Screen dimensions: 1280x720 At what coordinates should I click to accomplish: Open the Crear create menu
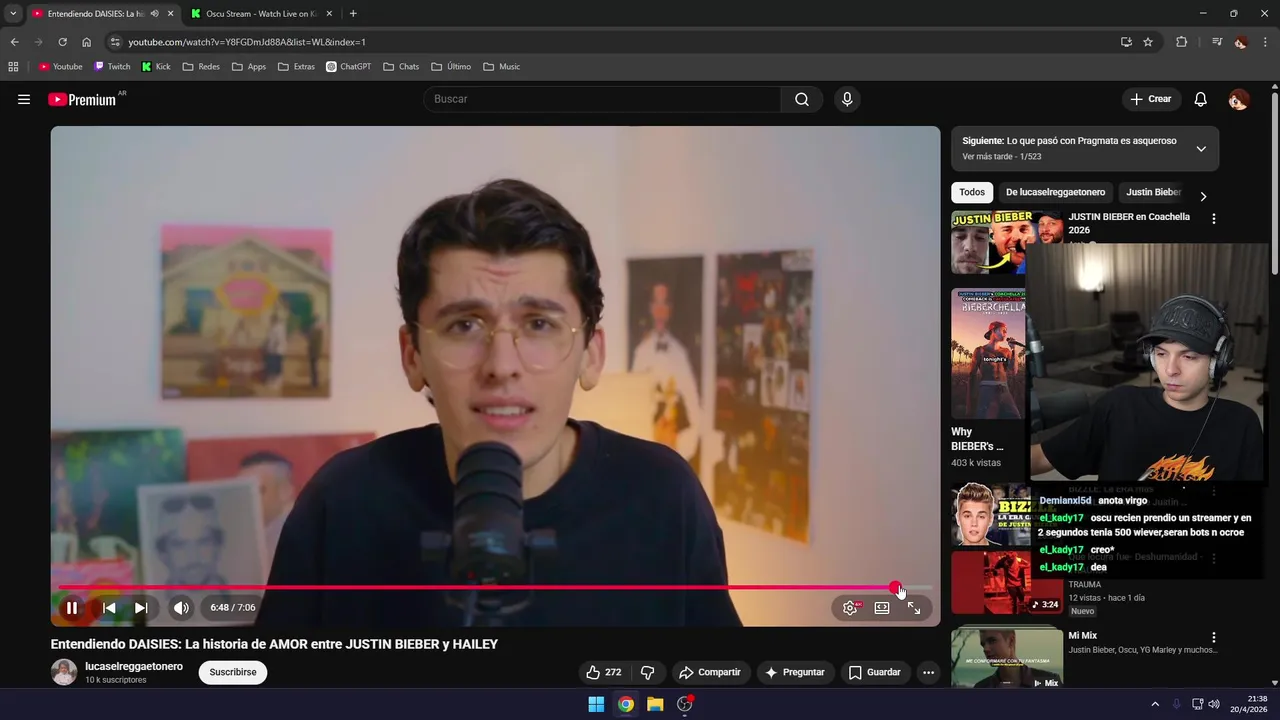pyautogui.click(x=1150, y=99)
